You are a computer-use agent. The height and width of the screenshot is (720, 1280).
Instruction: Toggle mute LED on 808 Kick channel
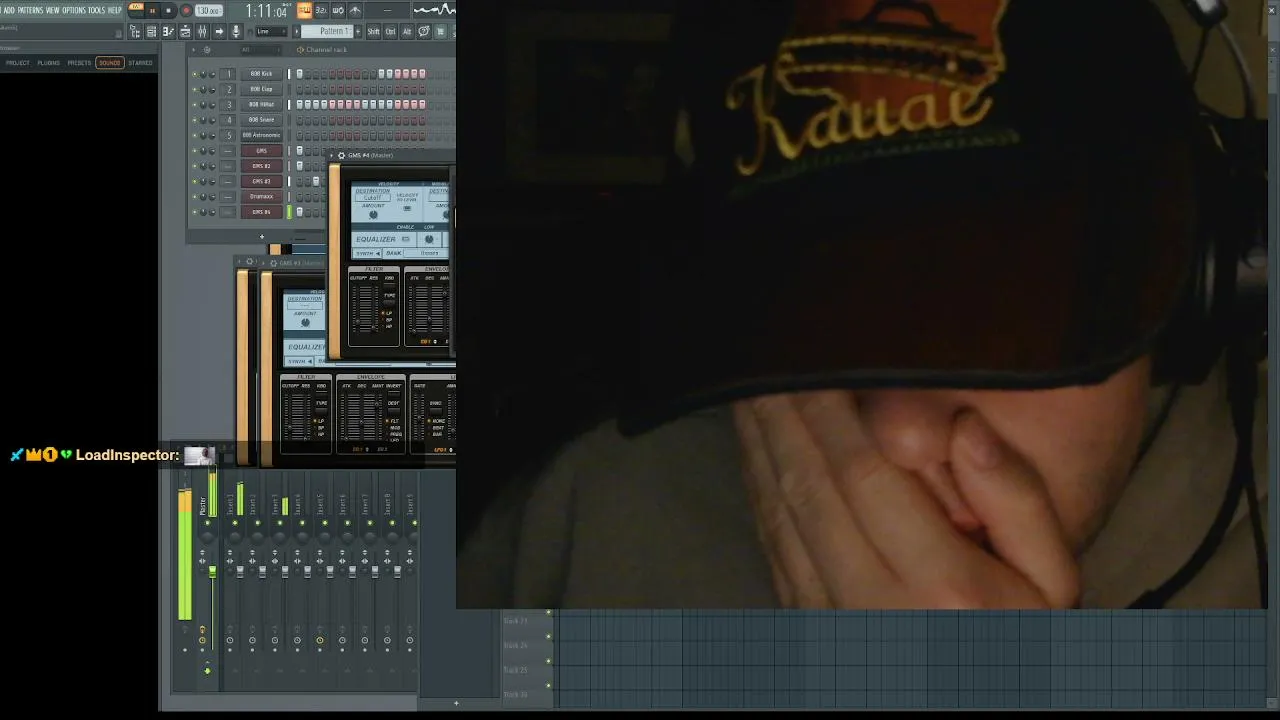pos(194,74)
